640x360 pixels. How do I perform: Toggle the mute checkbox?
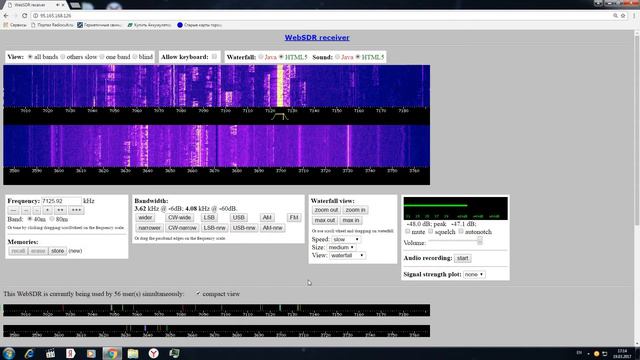[407, 231]
